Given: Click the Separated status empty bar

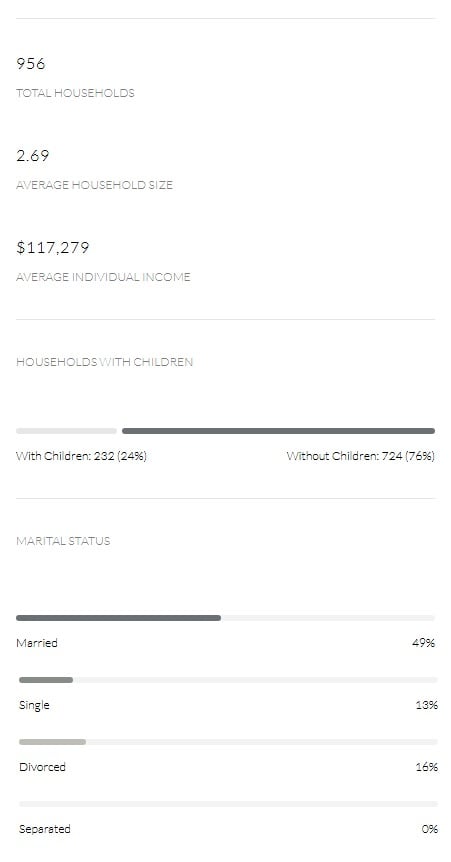Looking at the screenshot, I should [x=228, y=804].
